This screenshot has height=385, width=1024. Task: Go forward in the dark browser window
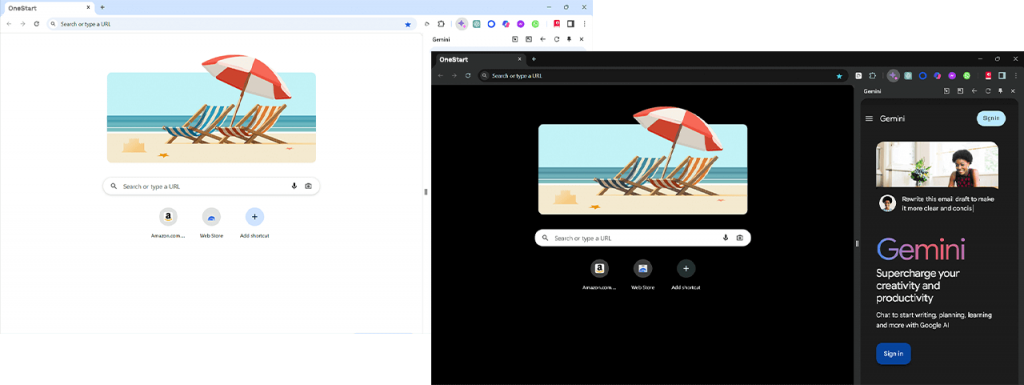[454, 76]
